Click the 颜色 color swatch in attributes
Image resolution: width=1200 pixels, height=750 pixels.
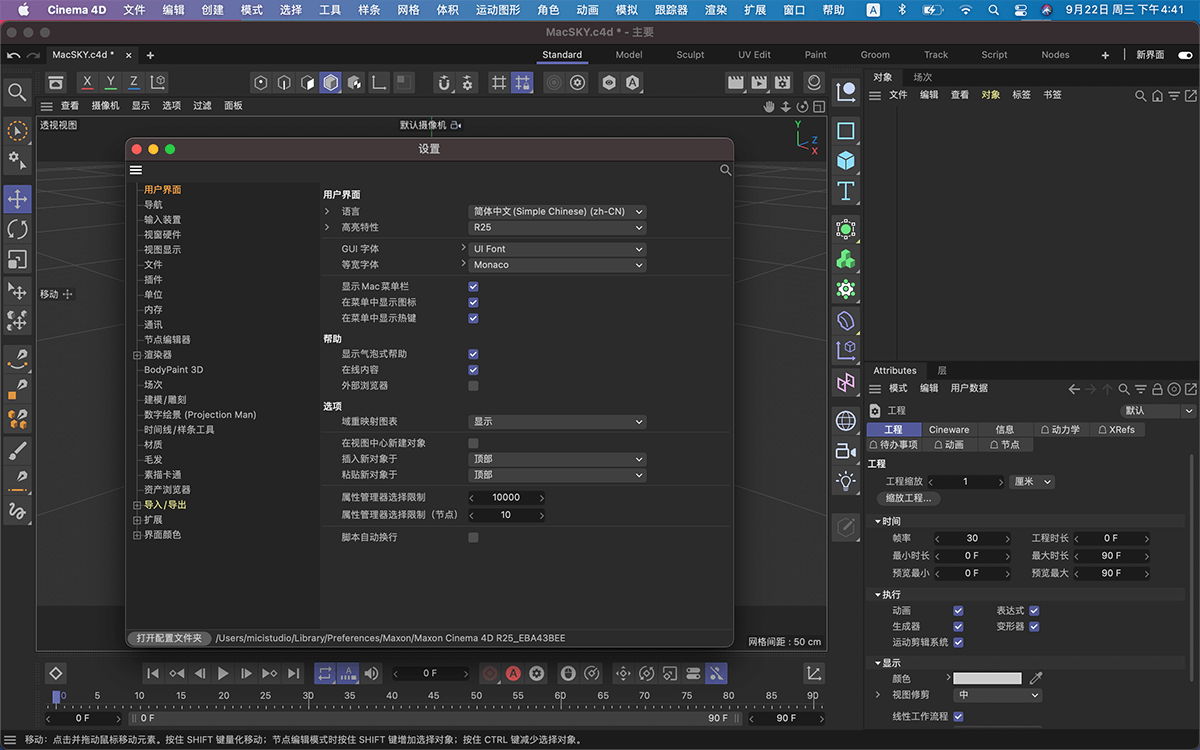coord(987,678)
